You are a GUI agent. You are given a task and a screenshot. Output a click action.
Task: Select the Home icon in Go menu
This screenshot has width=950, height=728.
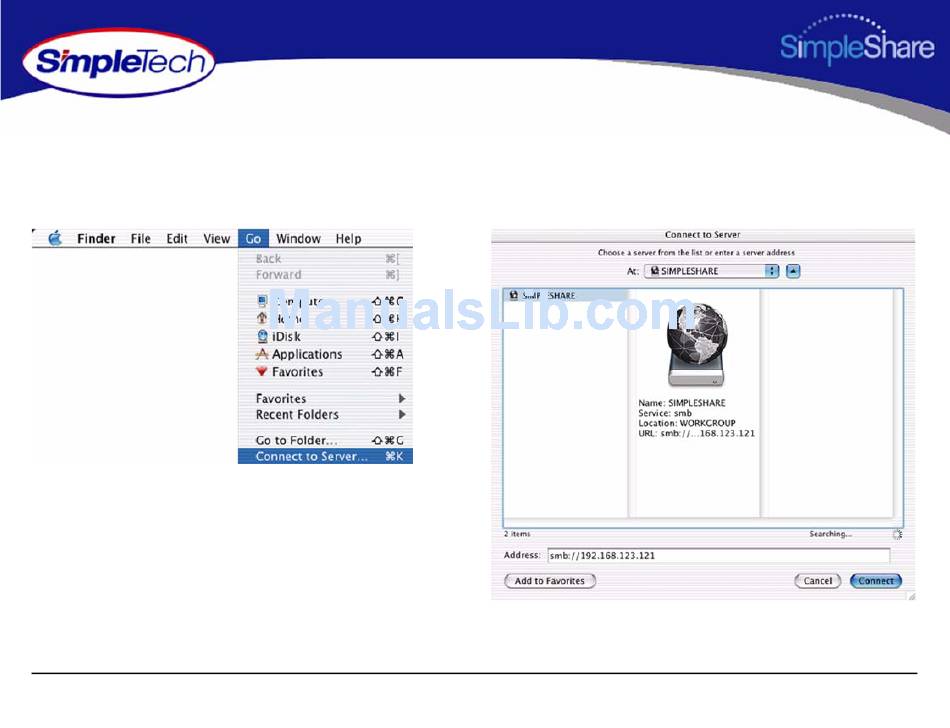click(x=262, y=318)
